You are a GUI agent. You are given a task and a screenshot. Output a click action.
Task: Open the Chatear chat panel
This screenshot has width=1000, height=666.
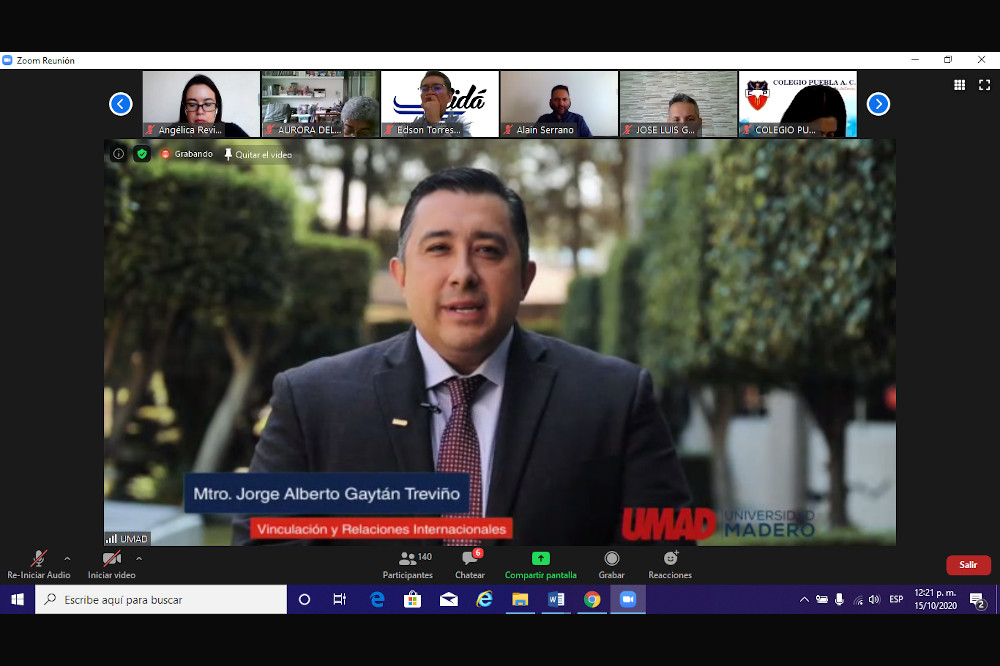(x=469, y=560)
